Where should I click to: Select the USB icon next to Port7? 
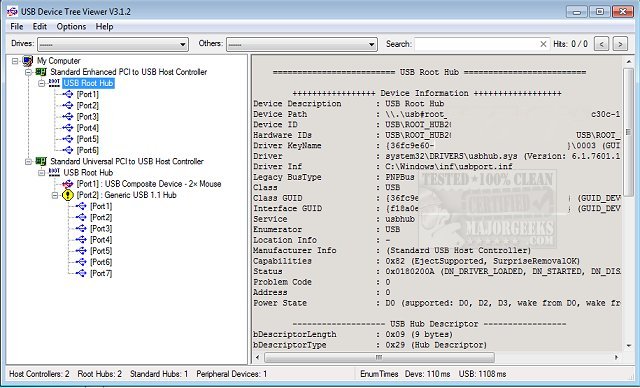tap(81, 273)
